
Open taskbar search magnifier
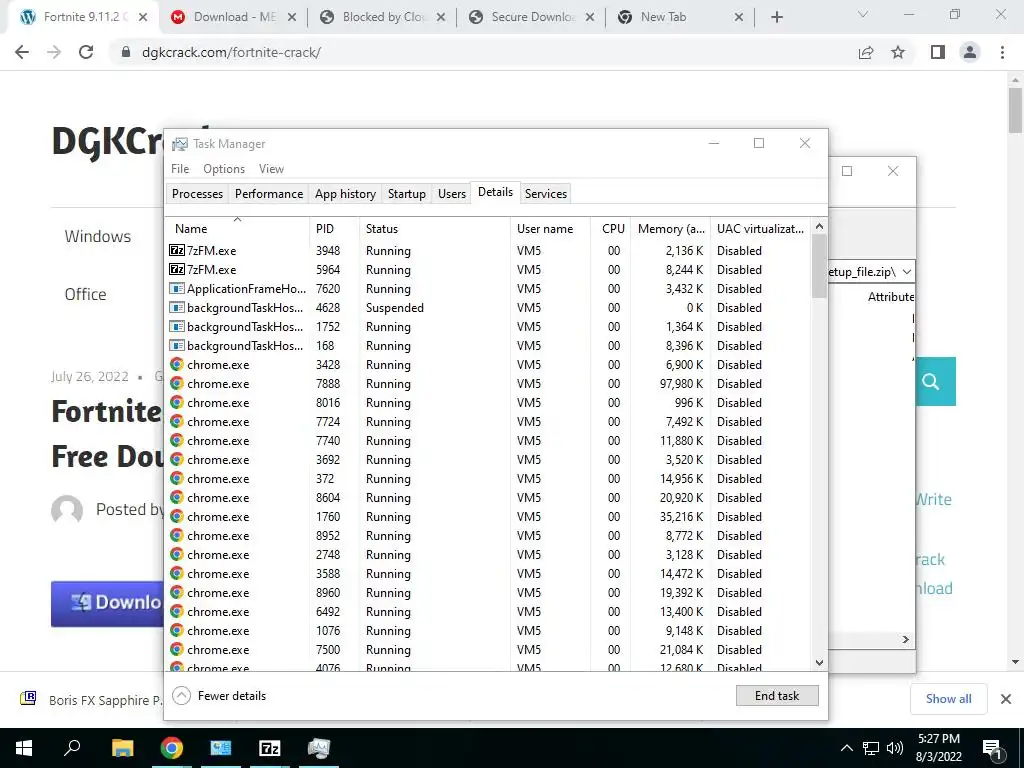72,748
